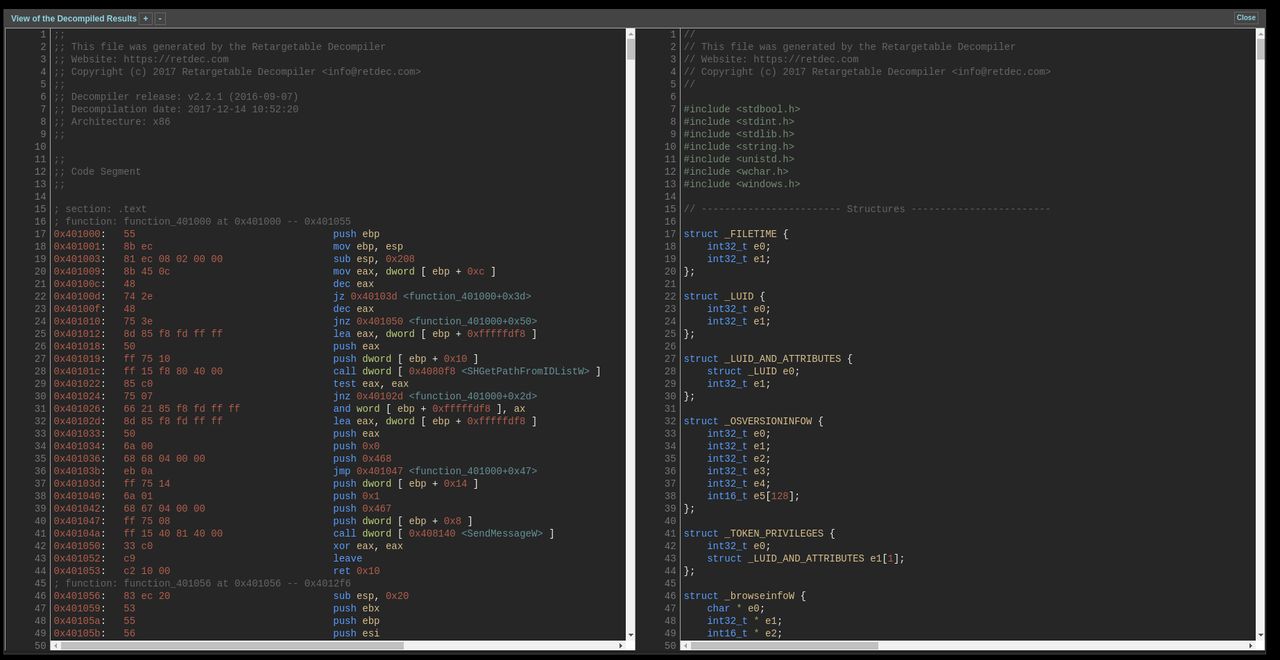Viewport: 1280px width, 660px height.
Task: Click the up arrow of the C code pane scrollbar
Action: [x=1260, y=34]
